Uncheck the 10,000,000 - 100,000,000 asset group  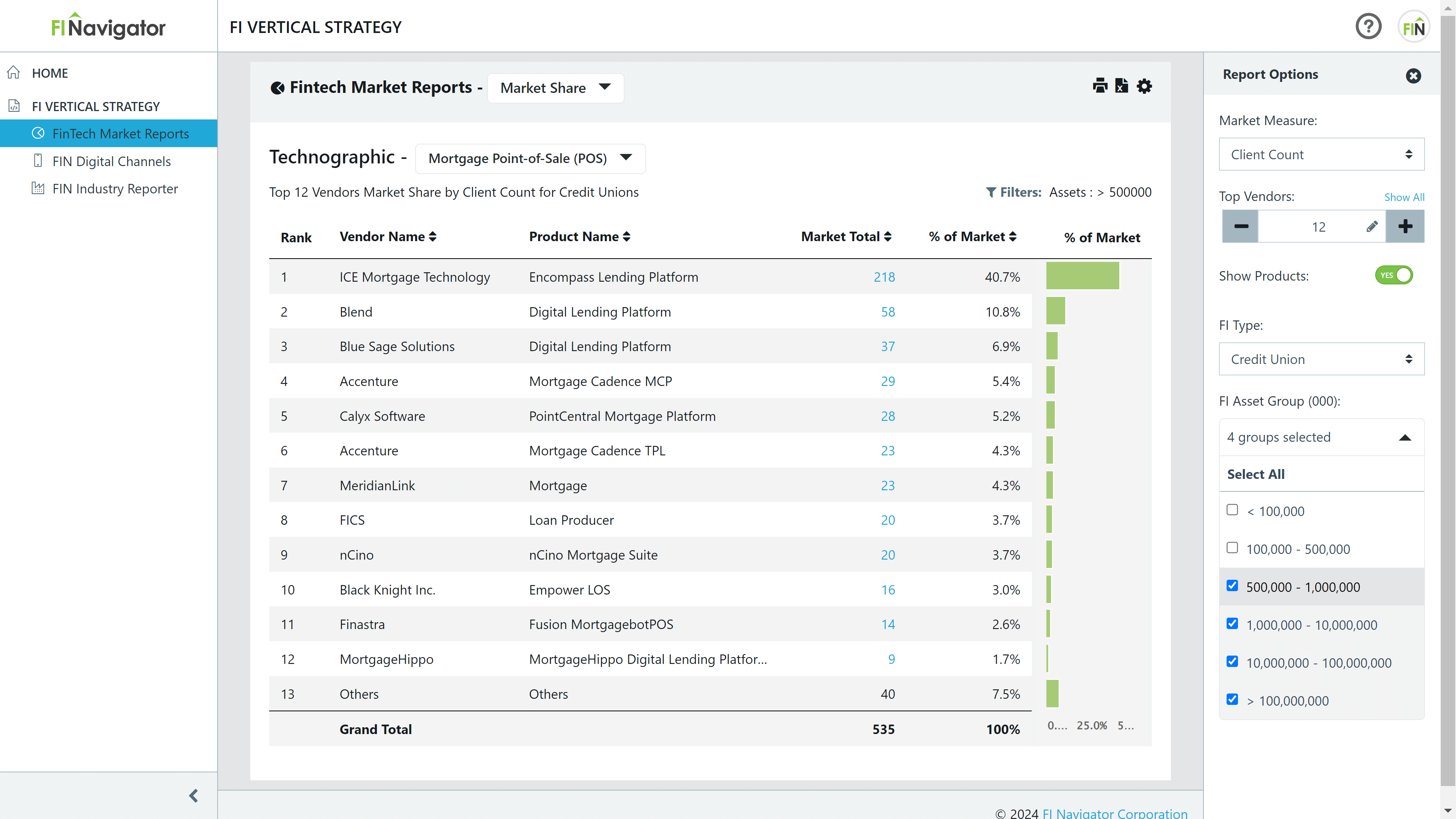click(x=1232, y=661)
